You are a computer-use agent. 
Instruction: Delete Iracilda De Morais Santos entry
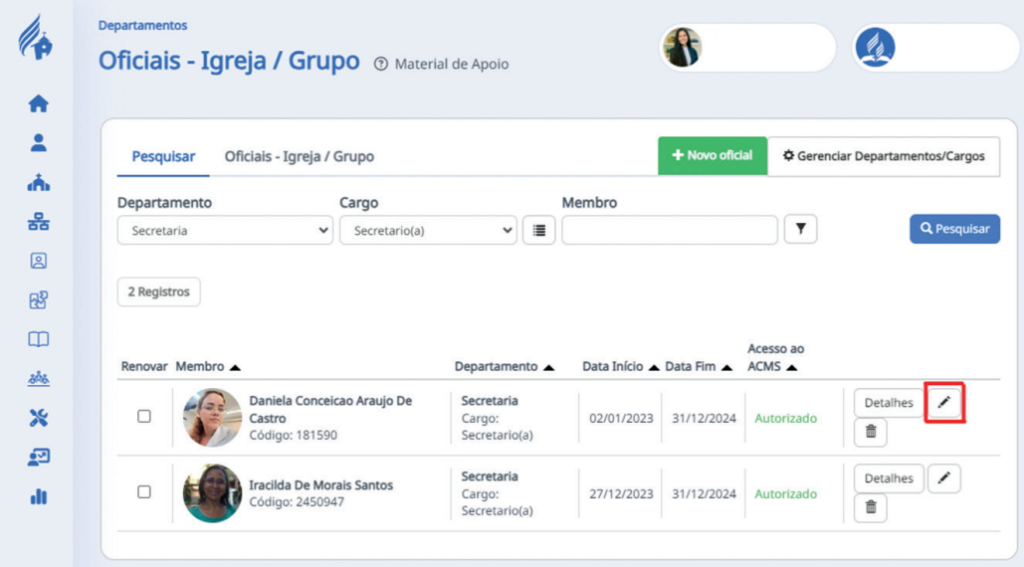point(870,508)
